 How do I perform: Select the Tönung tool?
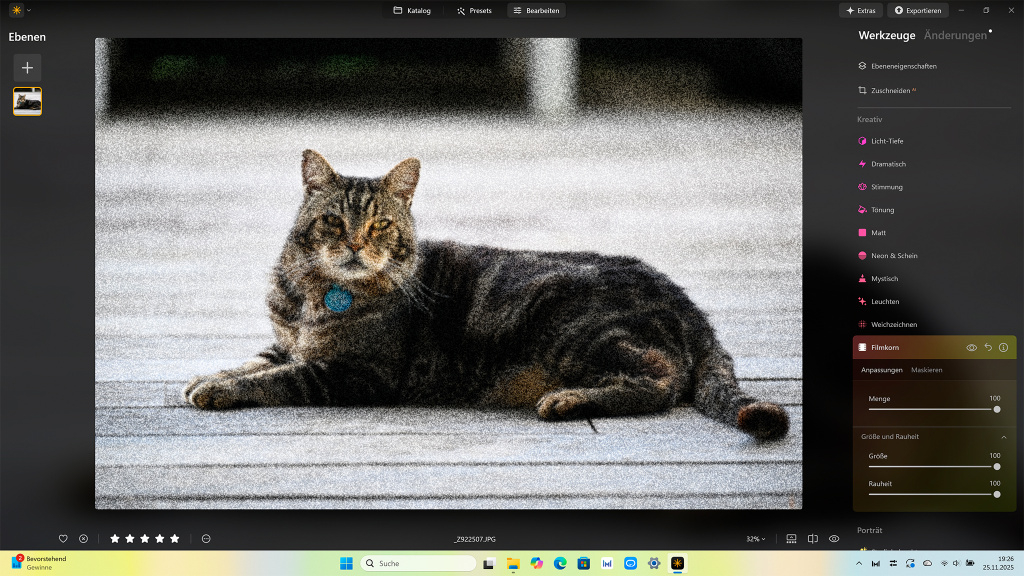tap(880, 209)
